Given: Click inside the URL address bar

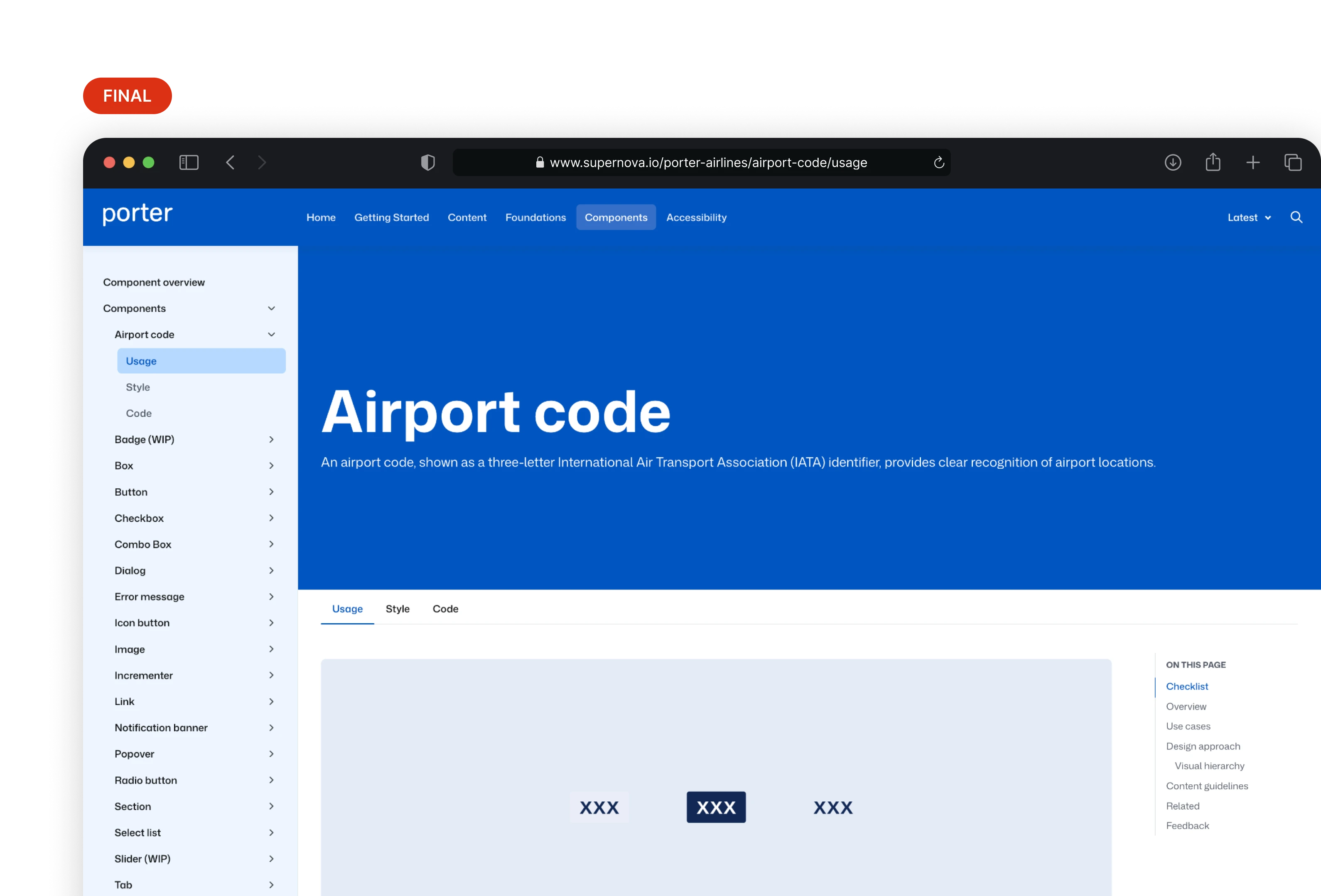Looking at the screenshot, I should (702, 162).
